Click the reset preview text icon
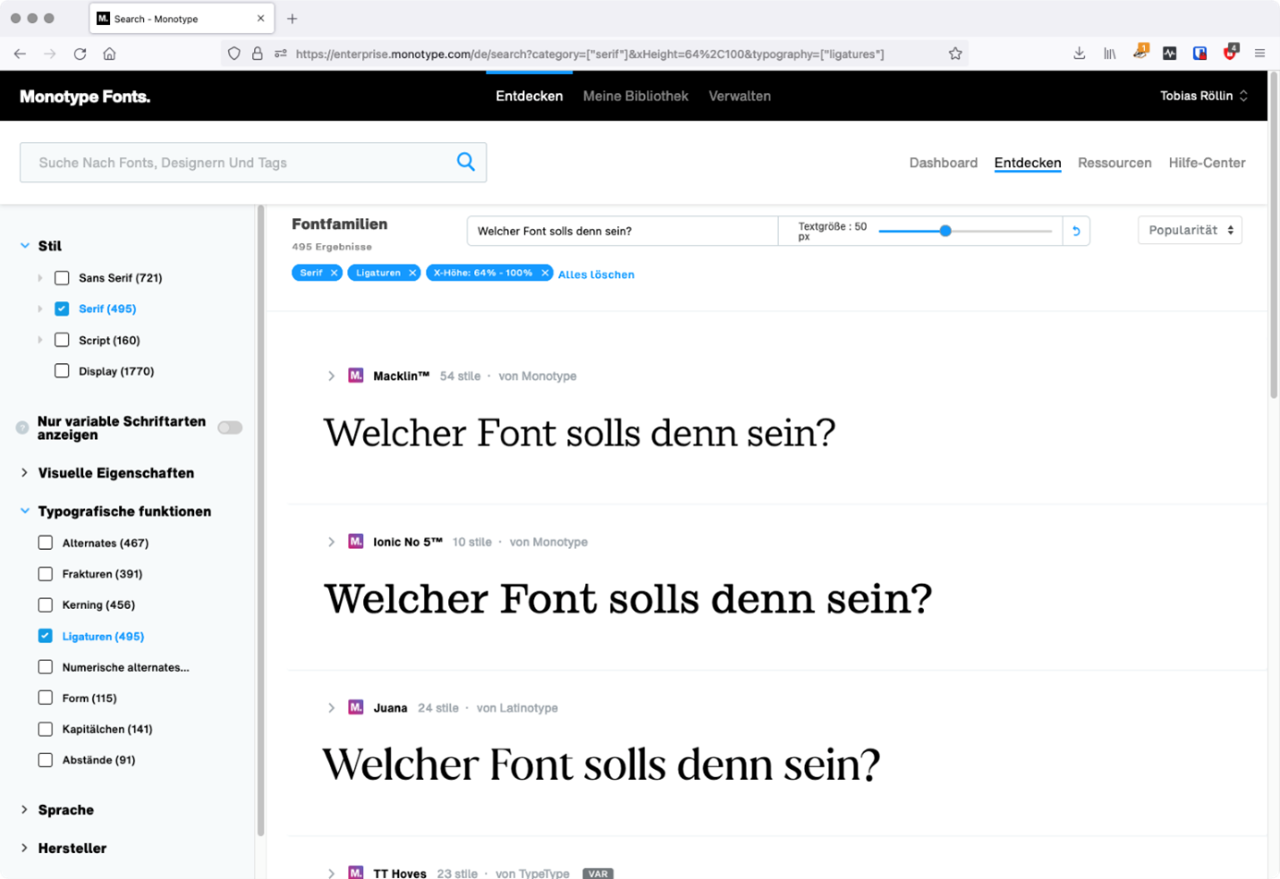 pyautogui.click(x=1076, y=231)
